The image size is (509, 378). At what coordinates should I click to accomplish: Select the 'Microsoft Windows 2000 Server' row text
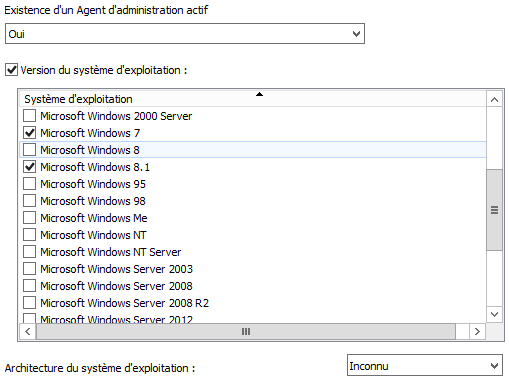click(x=116, y=116)
